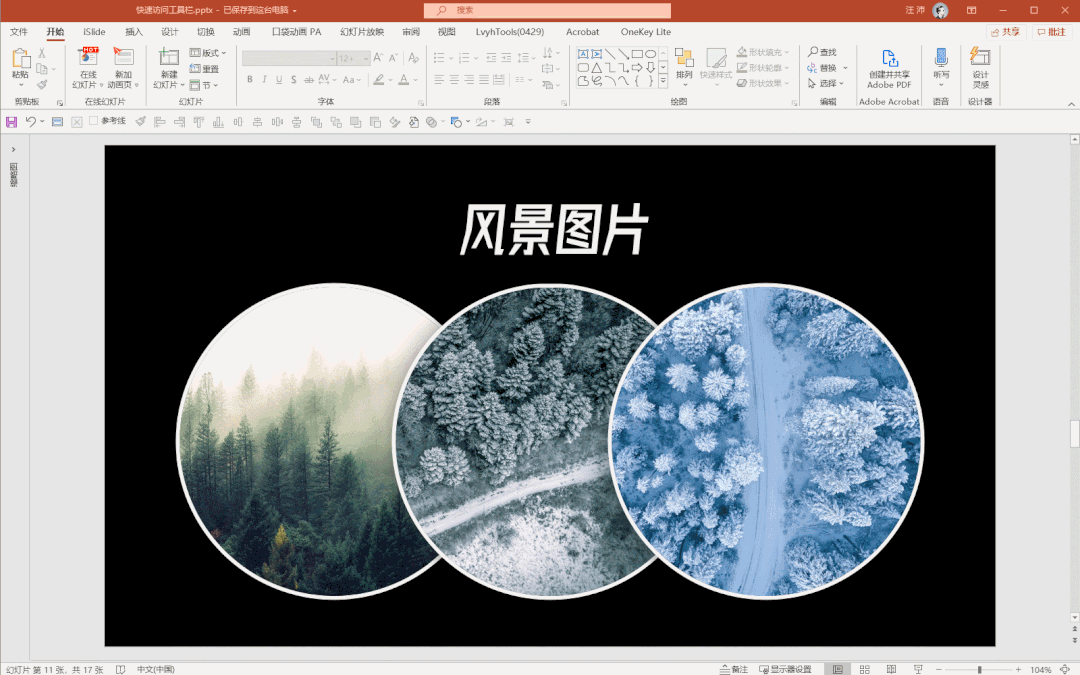Open the 设计灵感 design ideas icon
The height and width of the screenshot is (675, 1080).
[980, 58]
